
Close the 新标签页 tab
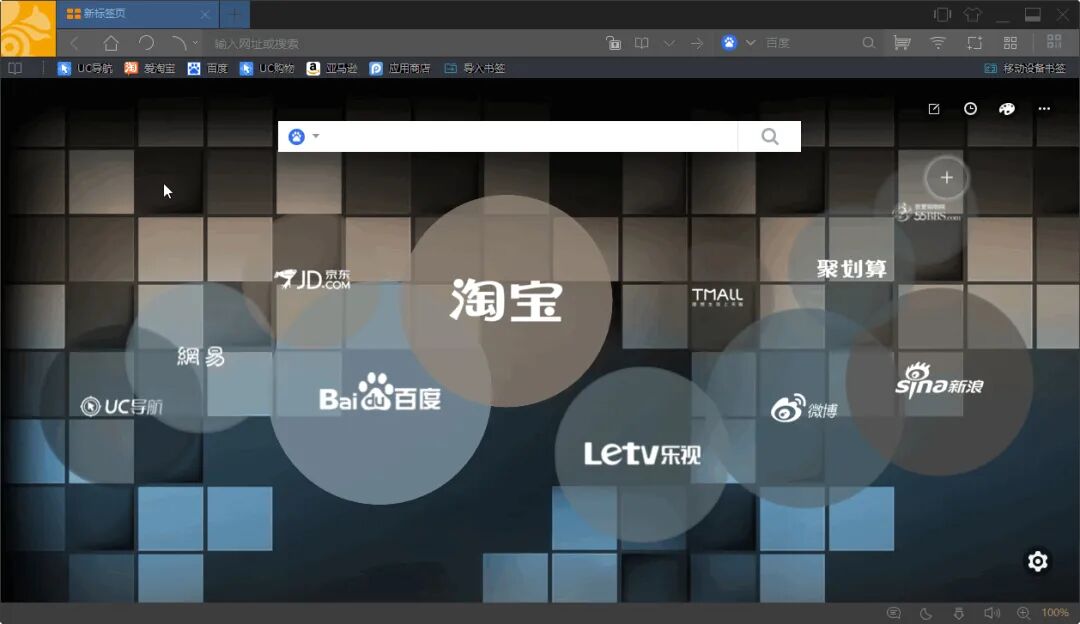205,14
